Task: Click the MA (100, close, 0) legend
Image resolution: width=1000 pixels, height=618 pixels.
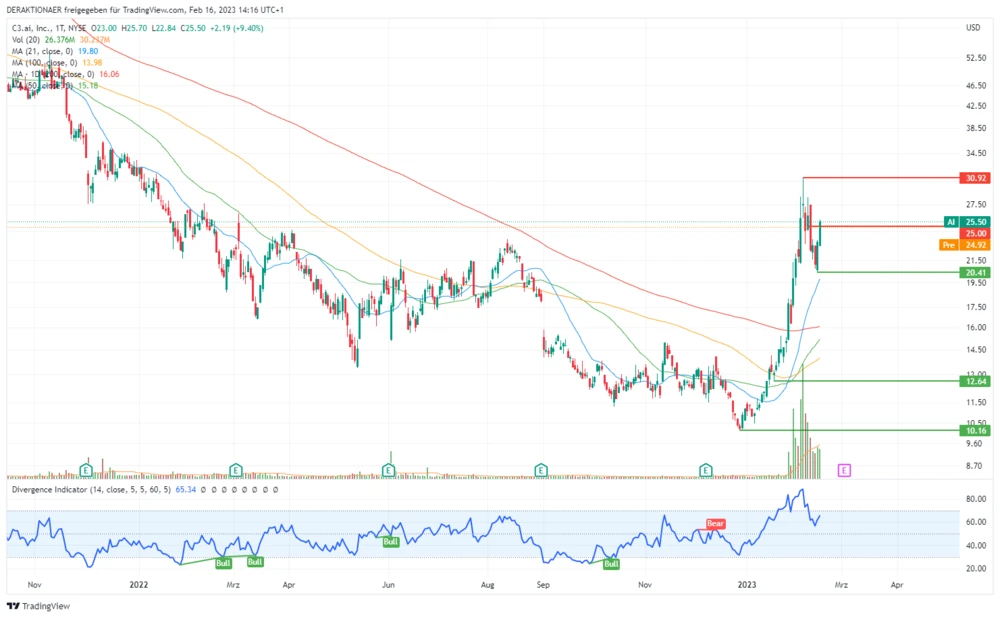Action: click(55, 63)
